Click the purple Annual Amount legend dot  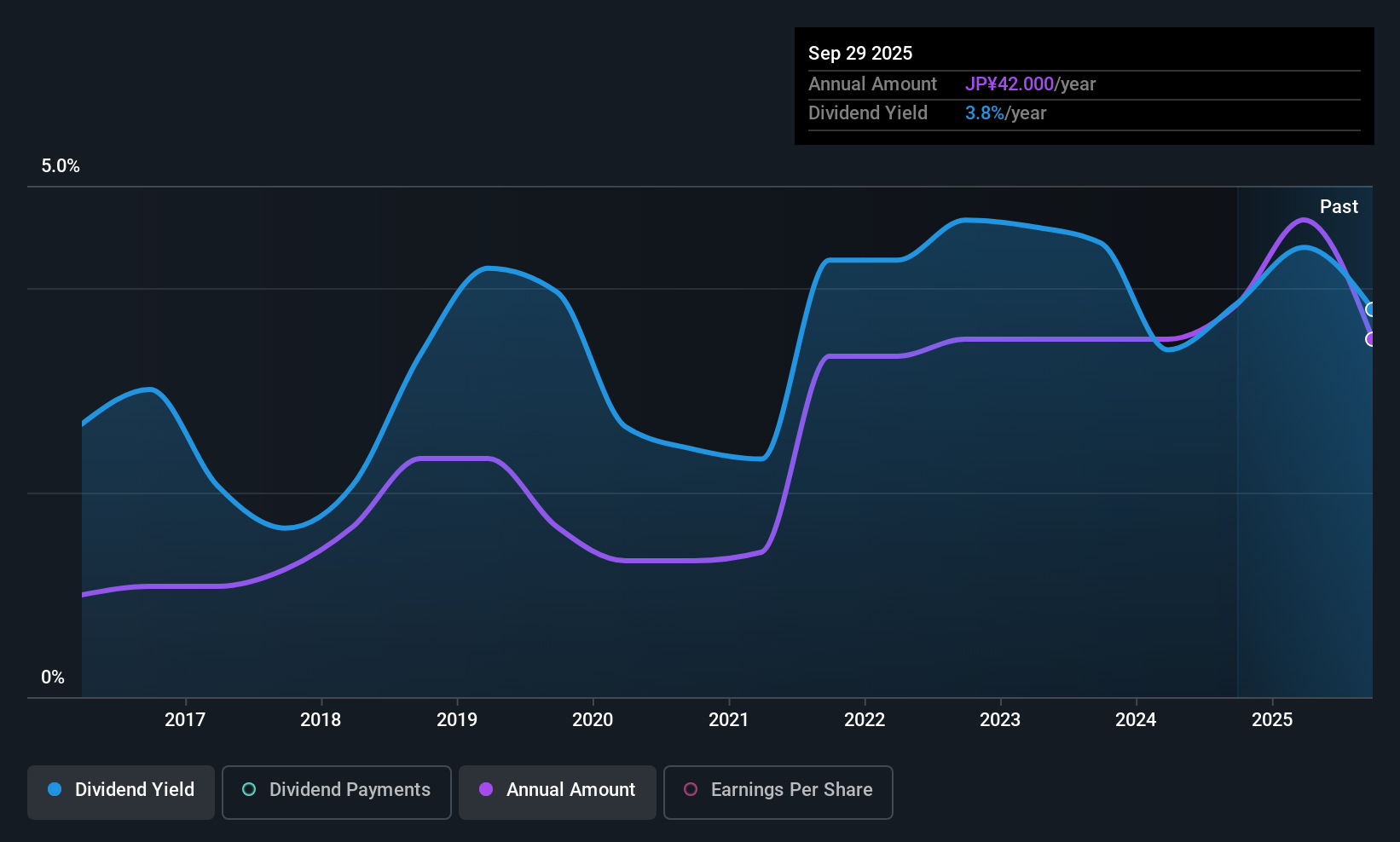(485, 790)
